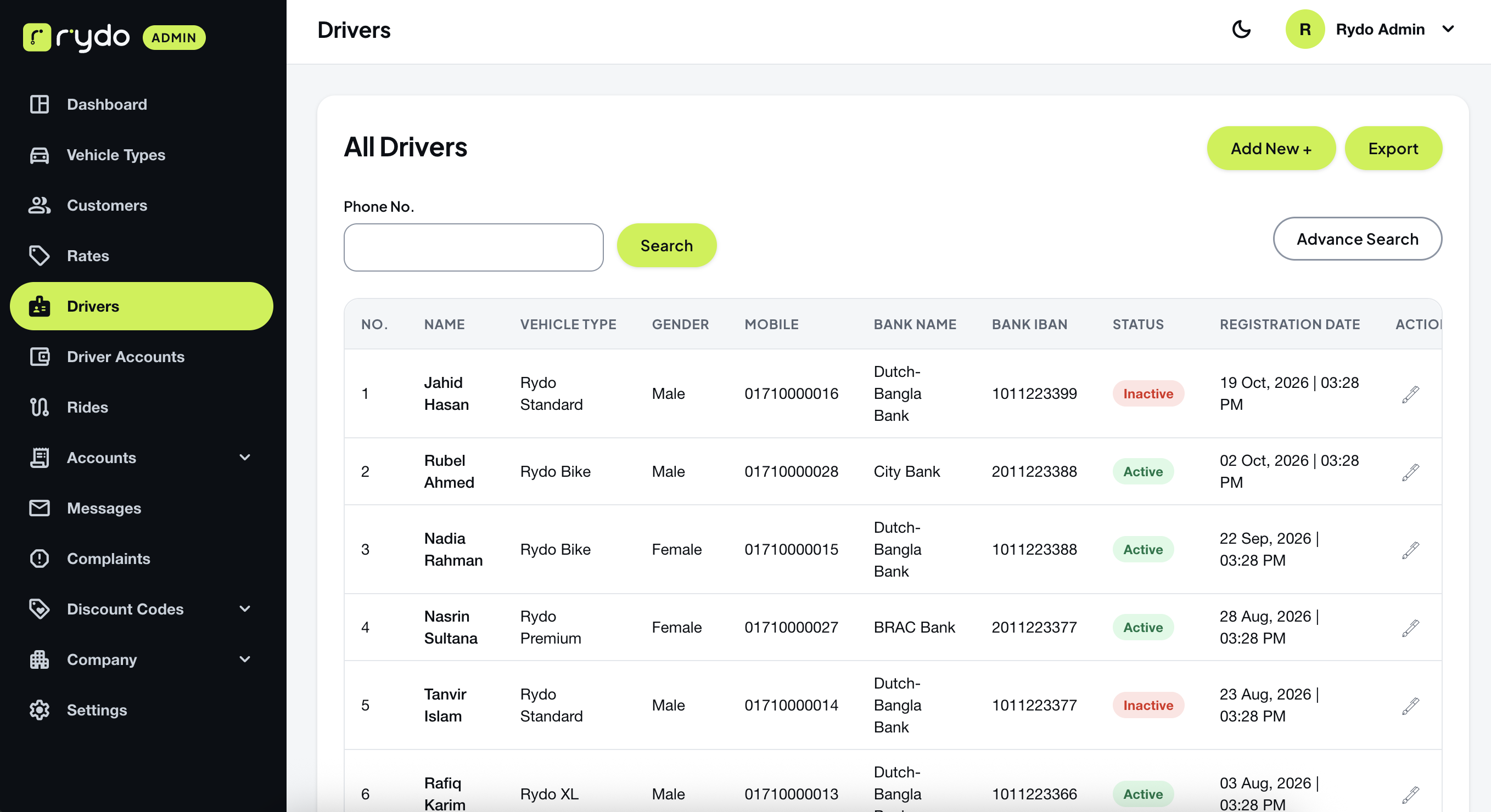Click the Rides route icon
1491x812 pixels.
coord(40,407)
